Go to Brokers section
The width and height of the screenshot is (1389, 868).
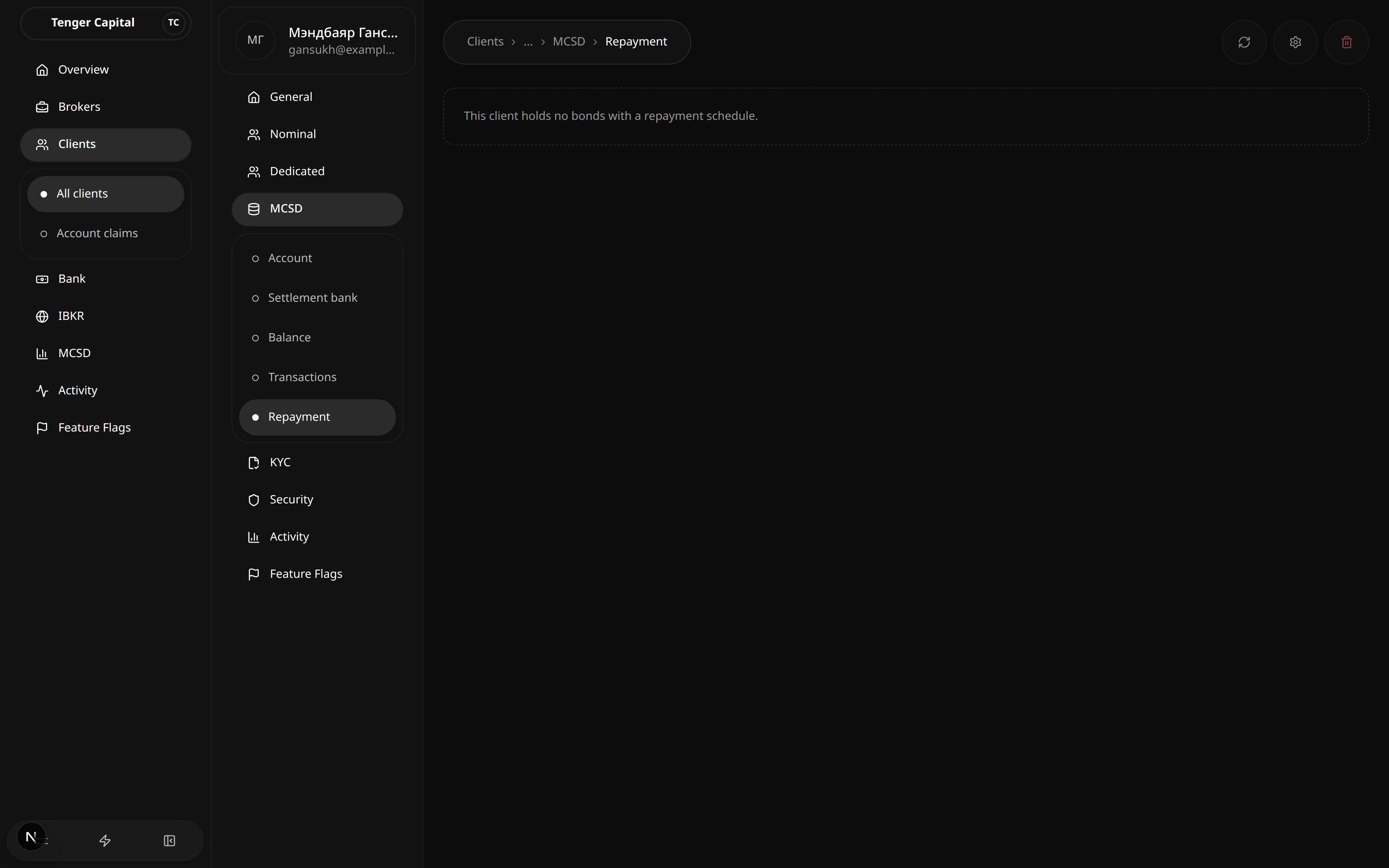[105, 107]
